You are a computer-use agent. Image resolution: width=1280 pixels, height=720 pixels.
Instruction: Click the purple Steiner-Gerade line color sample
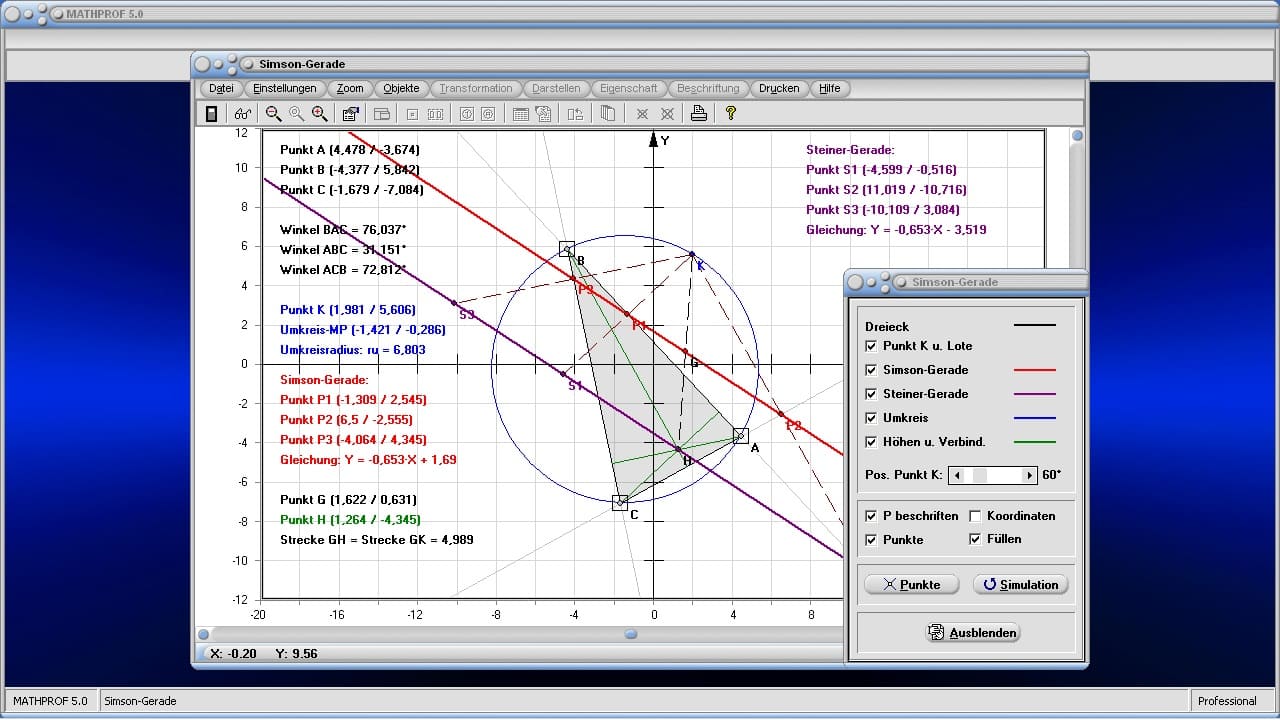tap(1035, 394)
